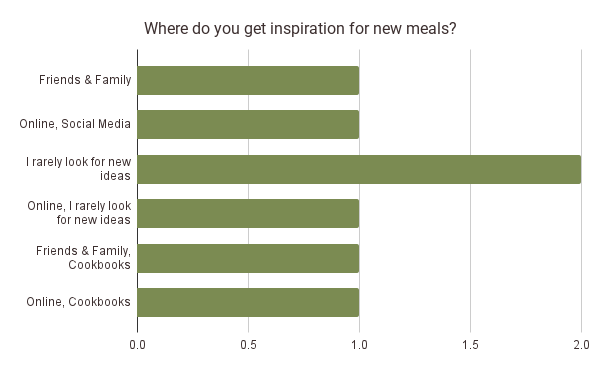Click the 'Friends & Family, Cookbooks' label
Image resolution: width=600 pixels, height=371 pixels.
pyautogui.click(x=83, y=257)
